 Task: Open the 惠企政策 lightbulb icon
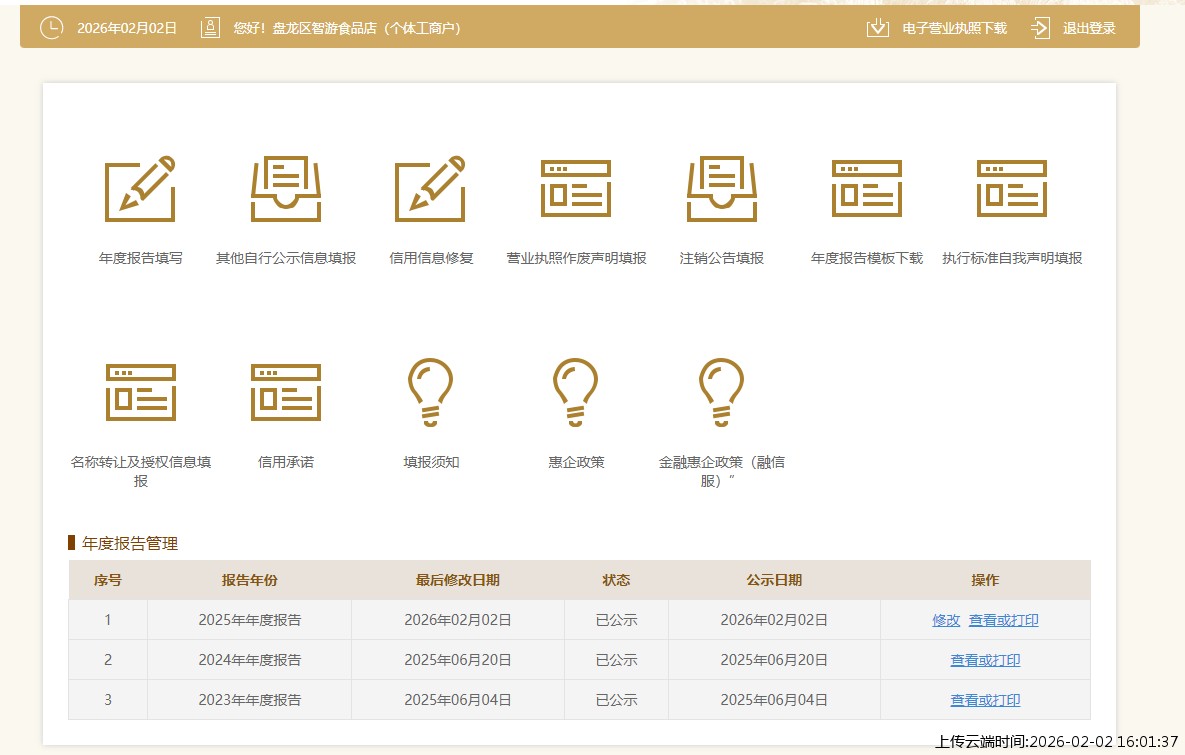576,390
